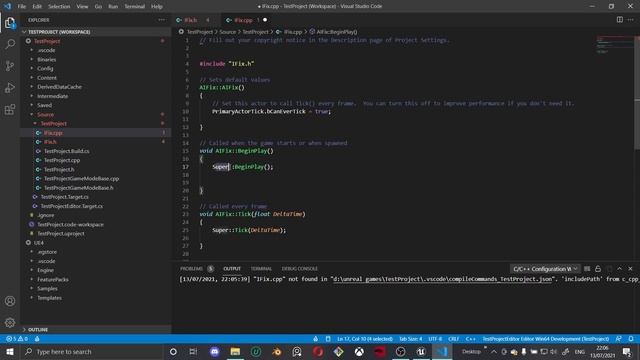The height and width of the screenshot is (360, 640).
Task: Open the Source Control view
Action: click(x=10, y=66)
